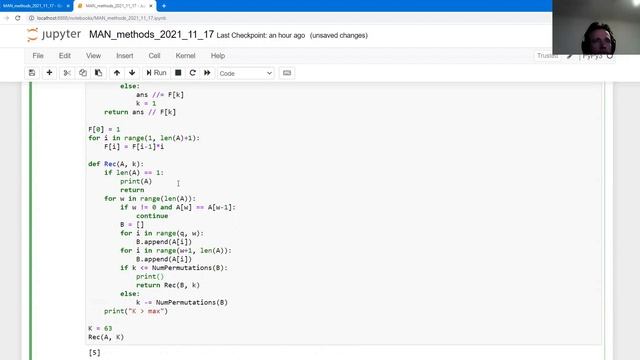640x360 pixels.
Task: Cut selected cells with scissors icon
Action: (67, 73)
